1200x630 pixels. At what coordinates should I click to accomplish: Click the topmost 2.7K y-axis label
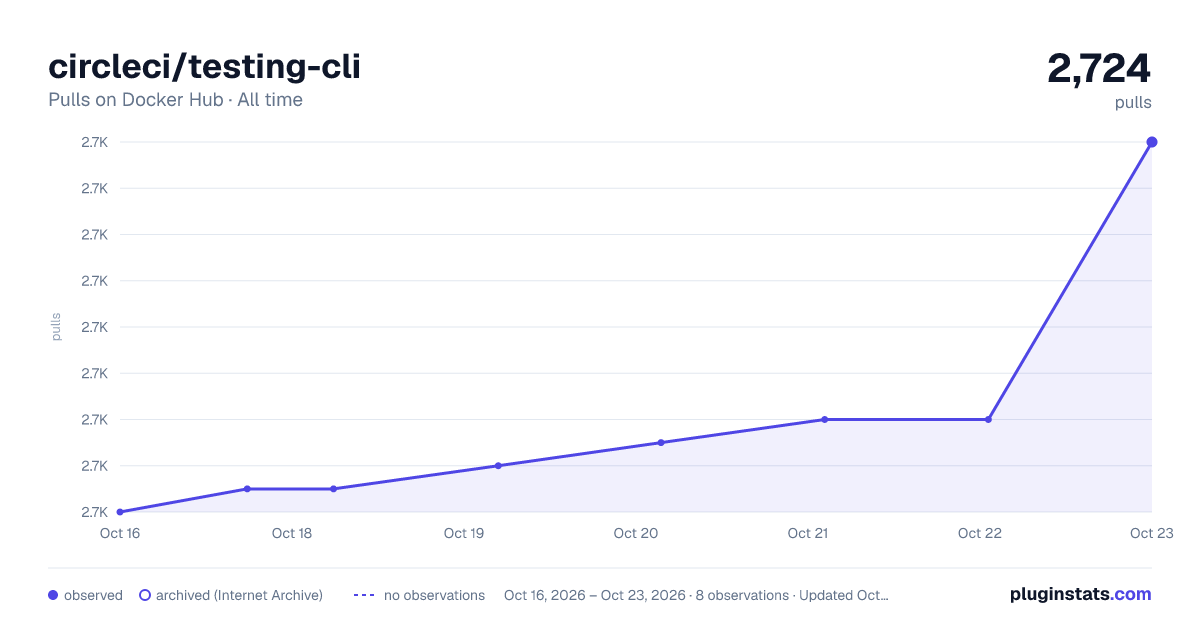point(95,142)
